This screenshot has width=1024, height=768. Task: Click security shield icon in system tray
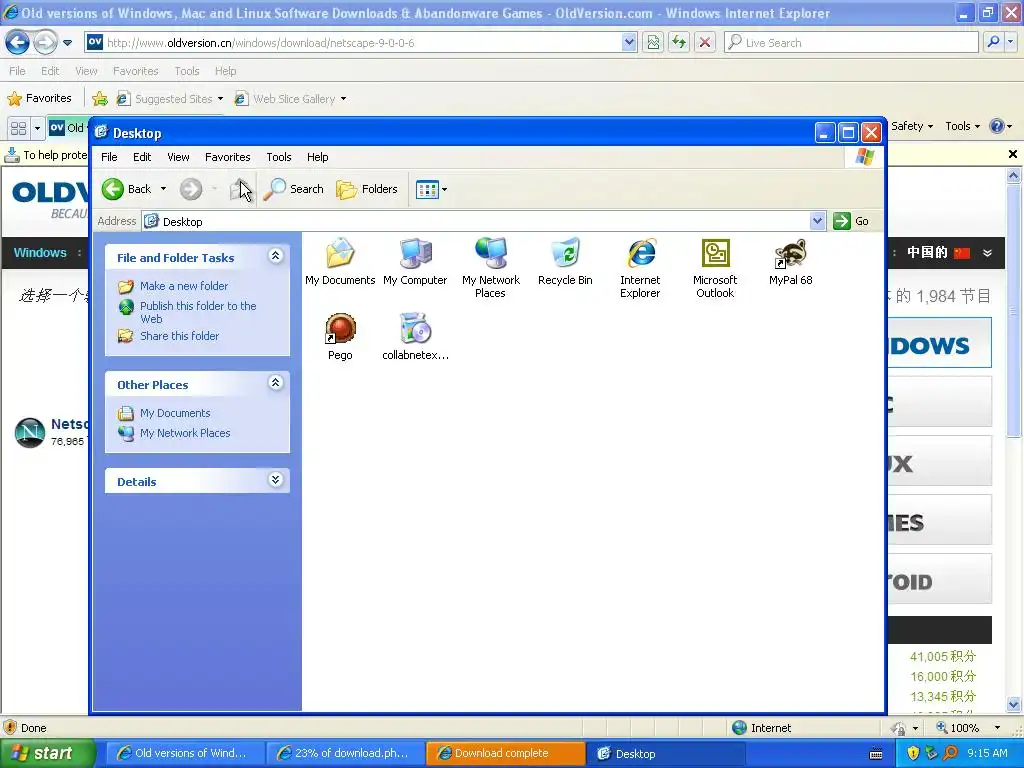pos(913,753)
